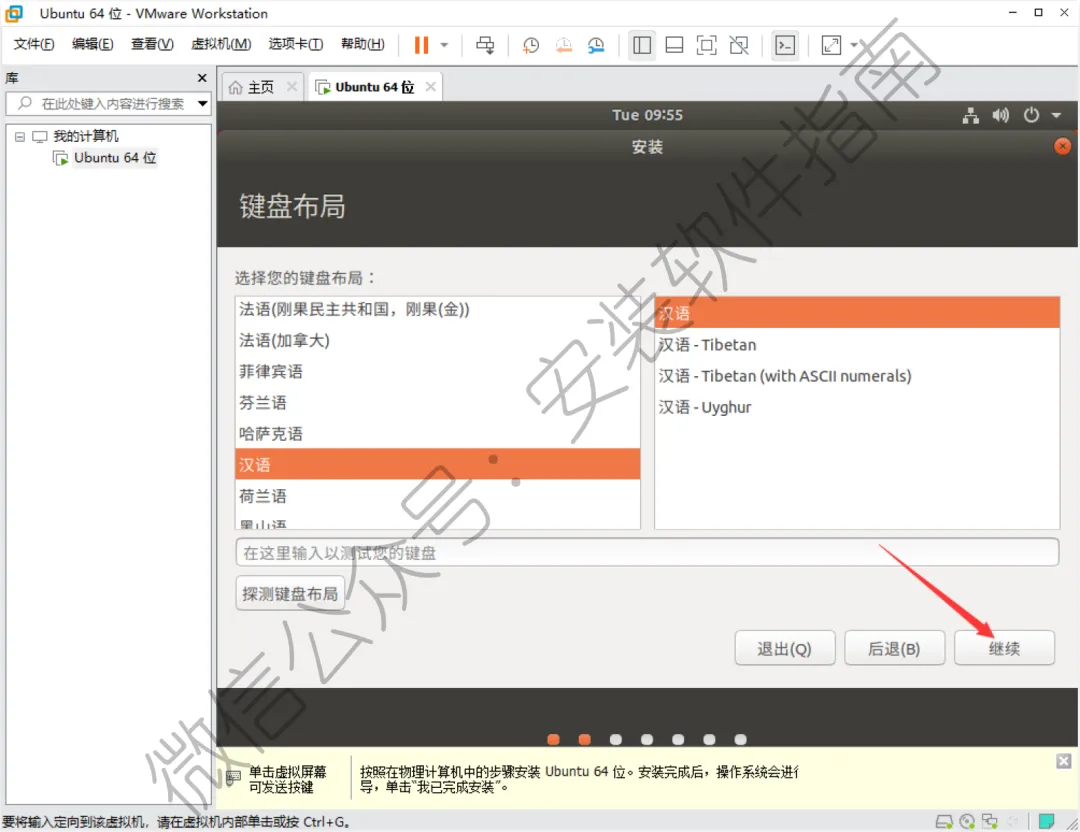Screen dimensions: 1080x832
Task: Select 汉语 - Tibetan variant
Action: click(x=857, y=344)
